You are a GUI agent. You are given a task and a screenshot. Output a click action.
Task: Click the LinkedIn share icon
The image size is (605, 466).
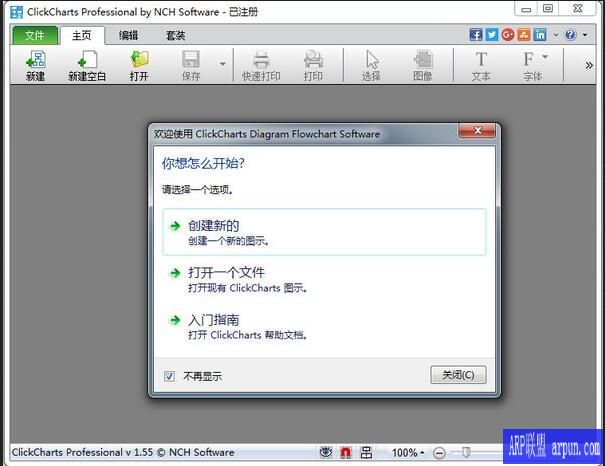tap(540, 35)
